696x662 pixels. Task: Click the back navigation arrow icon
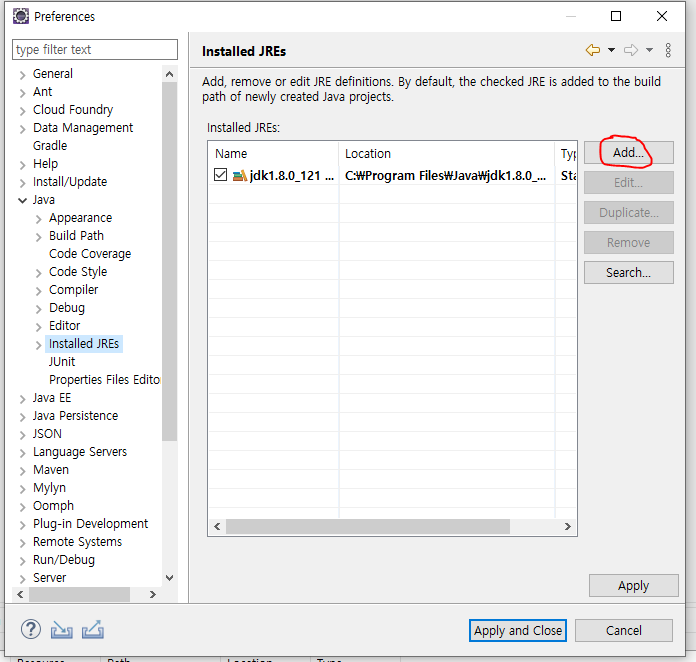point(593,50)
